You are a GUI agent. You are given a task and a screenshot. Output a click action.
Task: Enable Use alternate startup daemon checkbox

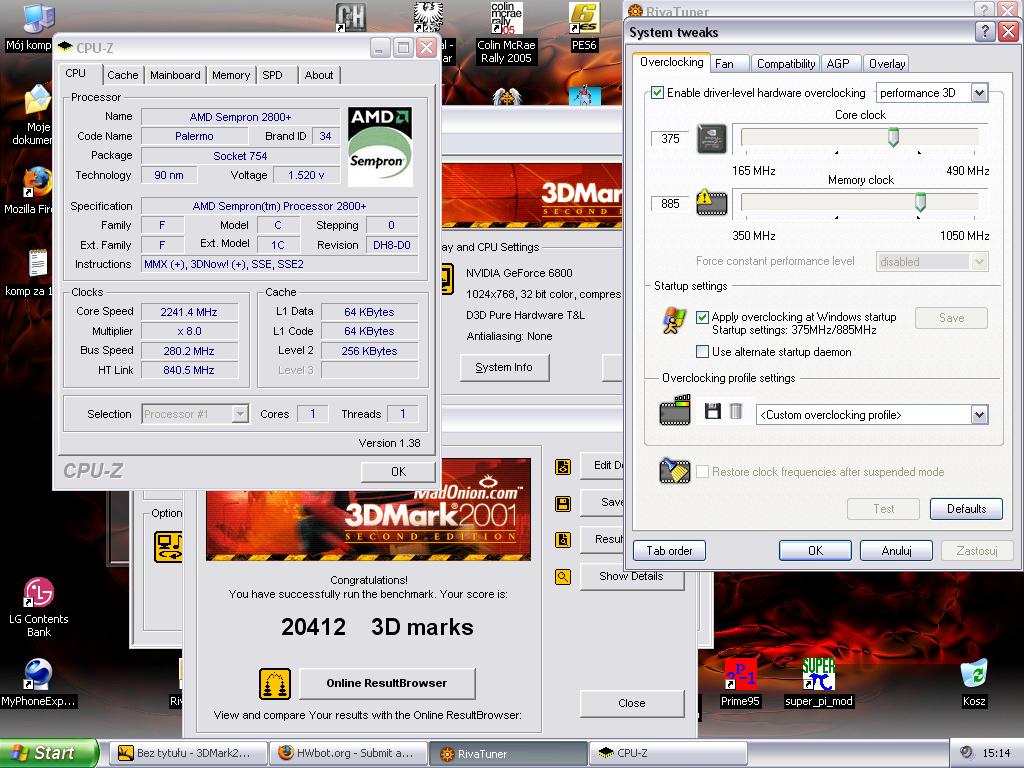point(703,351)
